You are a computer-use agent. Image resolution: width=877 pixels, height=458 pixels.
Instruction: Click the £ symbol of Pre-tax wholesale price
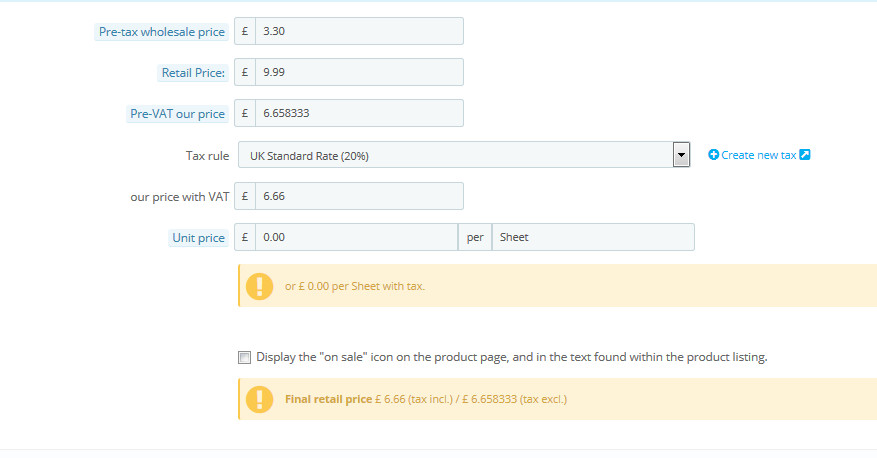245,31
